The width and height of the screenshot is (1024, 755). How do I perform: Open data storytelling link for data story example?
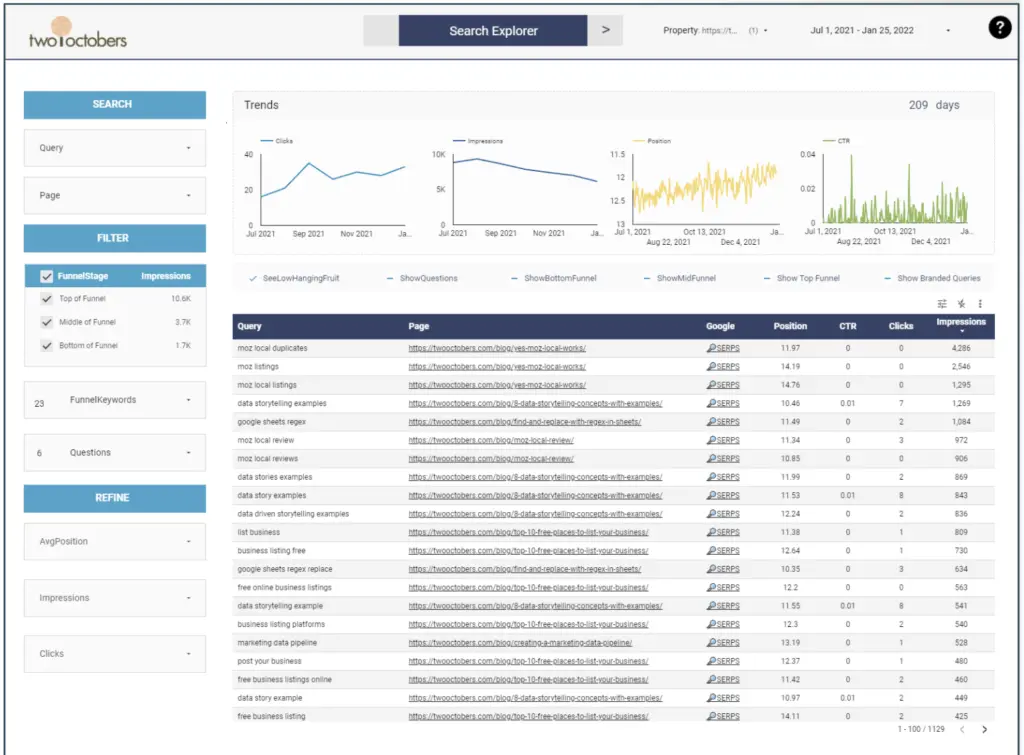click(x=535, y=698)
